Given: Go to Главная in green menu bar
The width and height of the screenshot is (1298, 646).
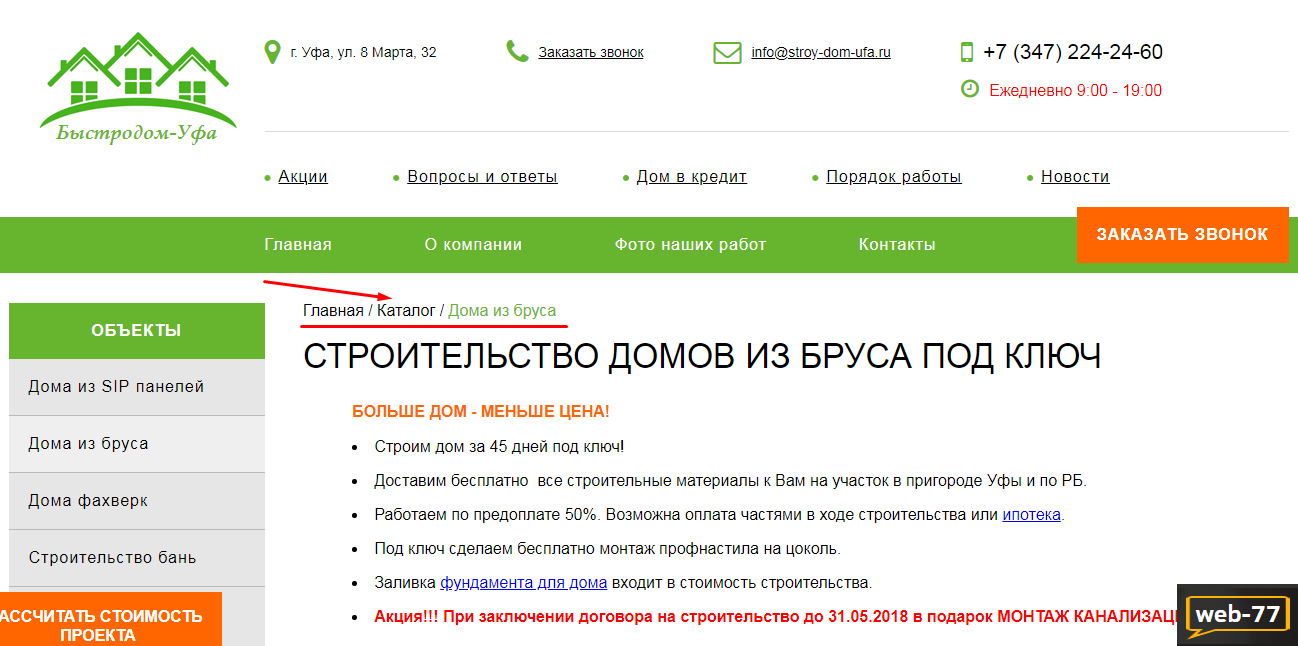Looking at the screenshot, I should click(298, 244).
